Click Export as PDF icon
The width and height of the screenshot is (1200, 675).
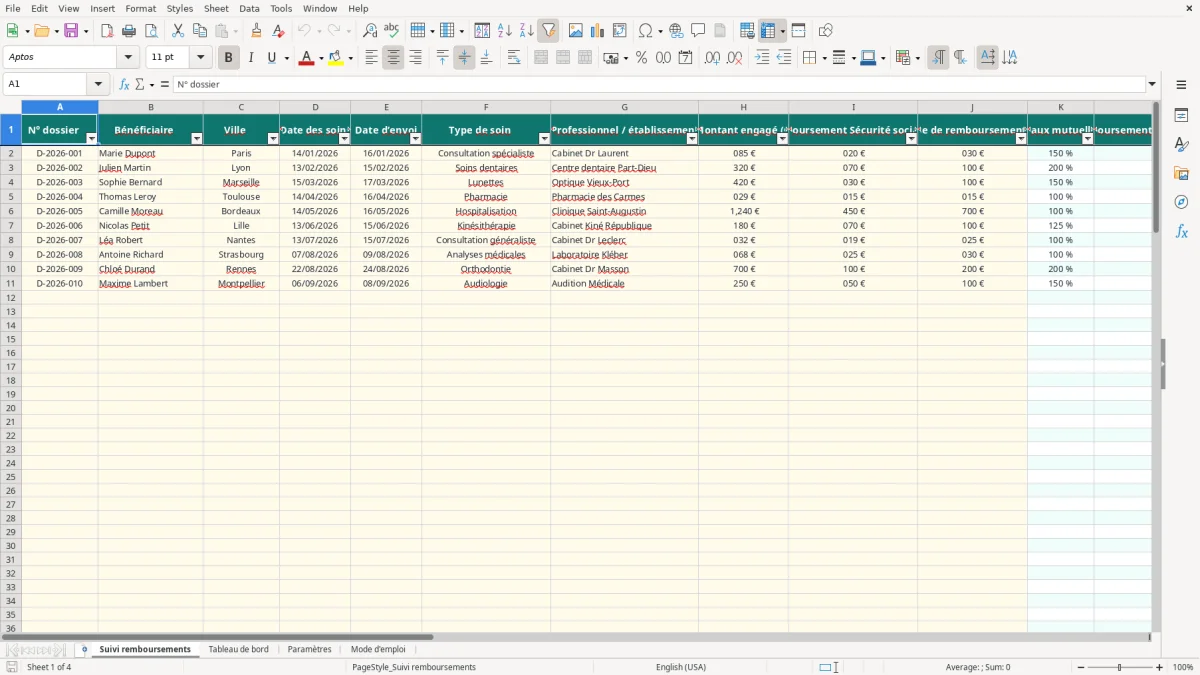coord(107,31)
